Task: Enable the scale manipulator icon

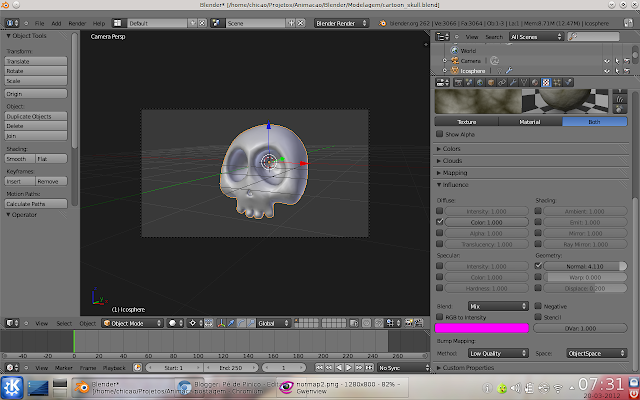Action: click(251, 323)
